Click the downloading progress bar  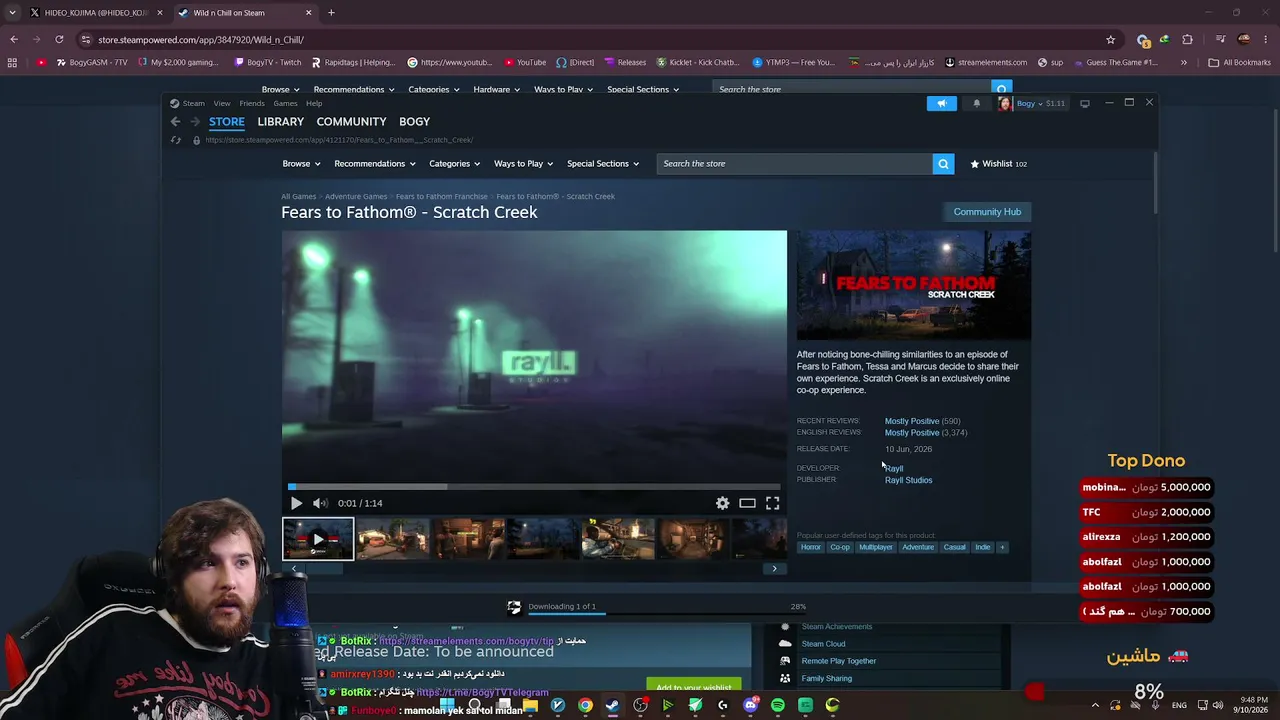tap(667, 614)
